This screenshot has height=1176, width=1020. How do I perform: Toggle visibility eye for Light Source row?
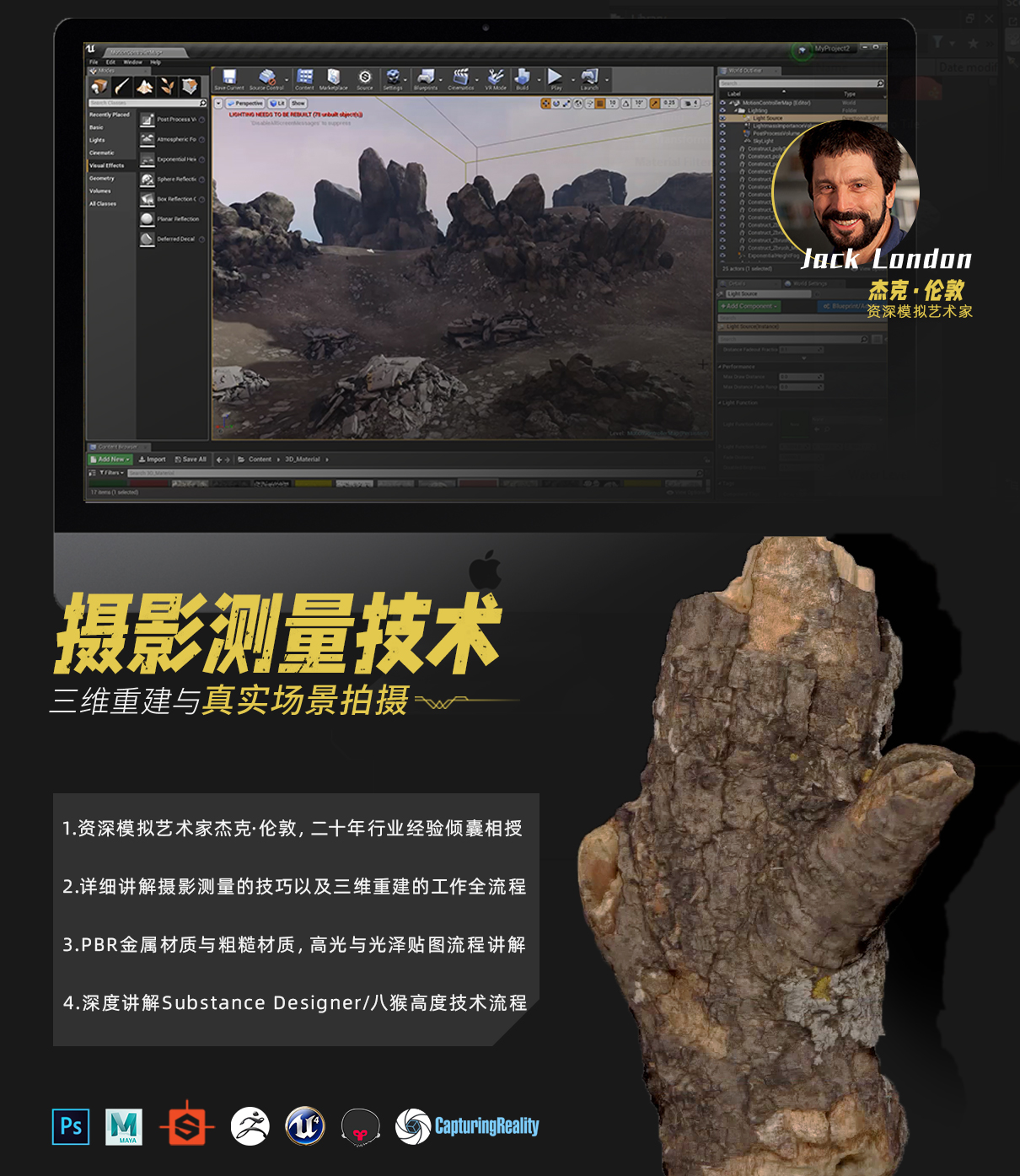click(722, 118)
